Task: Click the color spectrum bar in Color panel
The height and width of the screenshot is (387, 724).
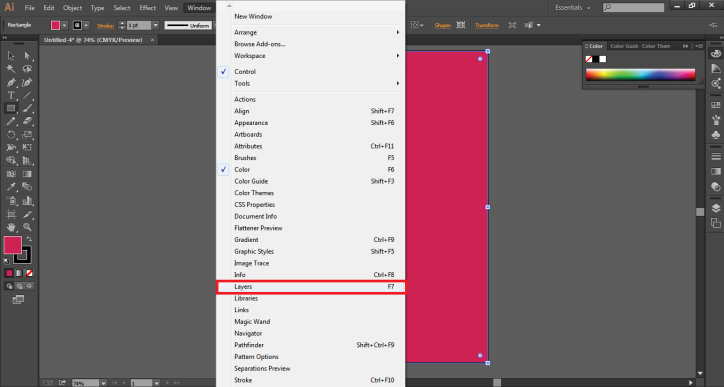Action: click(640, 75)
